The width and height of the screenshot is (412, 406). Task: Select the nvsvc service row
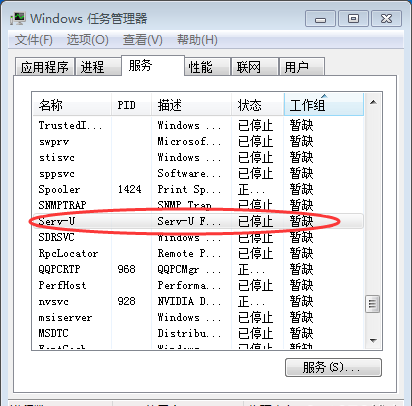click(x=198, y=301)
